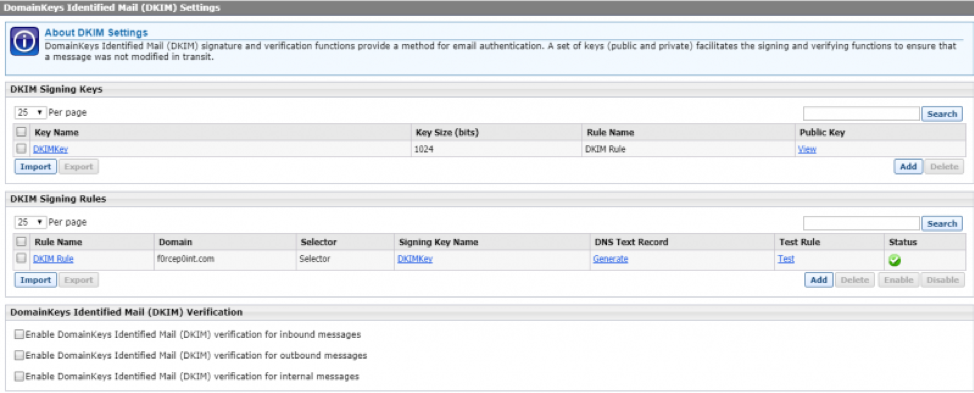Click the green status checkmark for DKIM Rule
The width and height of the screenshot is (974, 393).
(894, 261)
